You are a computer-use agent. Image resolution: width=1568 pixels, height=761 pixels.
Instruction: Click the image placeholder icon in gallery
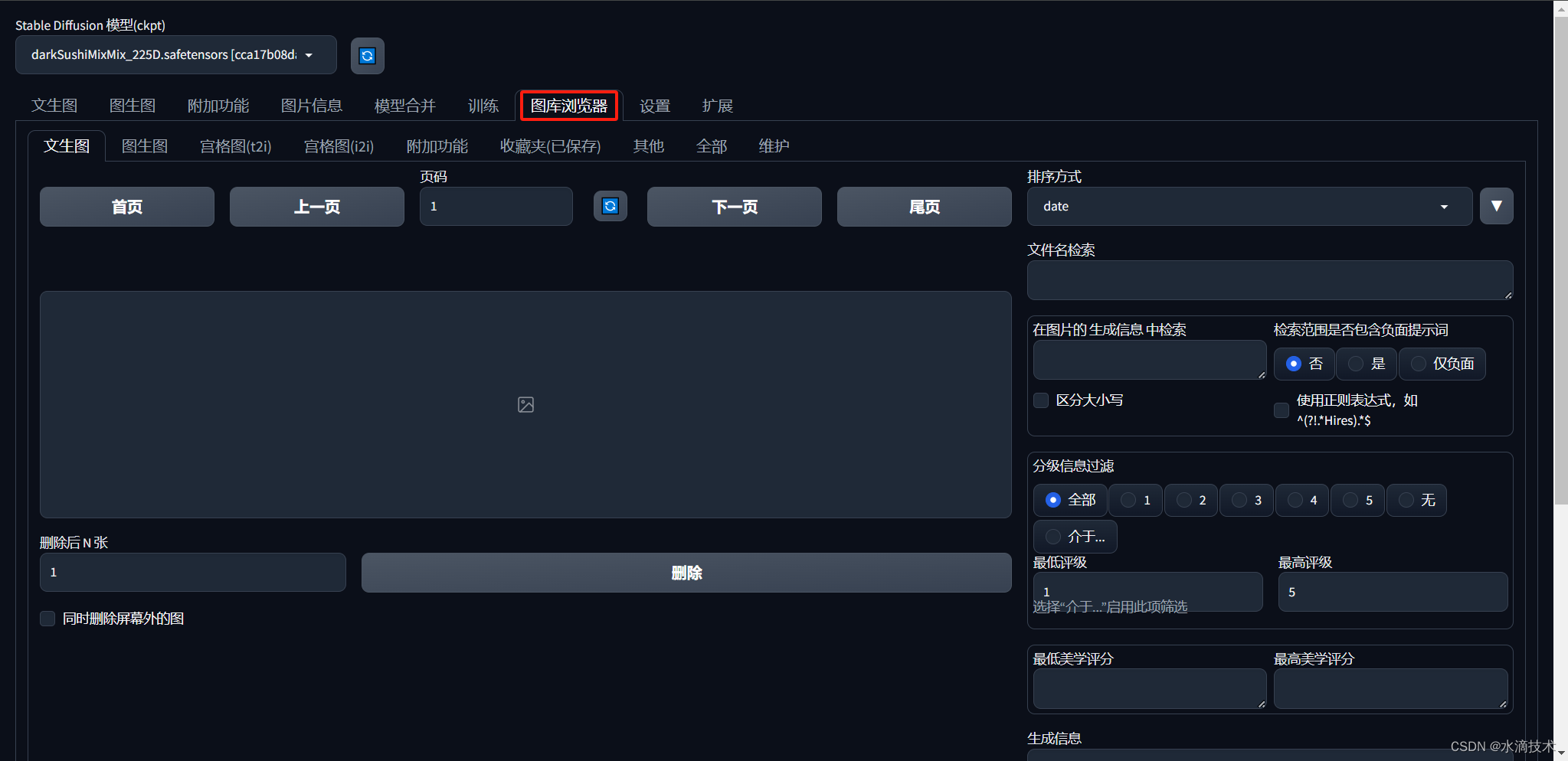coord(525,404)
